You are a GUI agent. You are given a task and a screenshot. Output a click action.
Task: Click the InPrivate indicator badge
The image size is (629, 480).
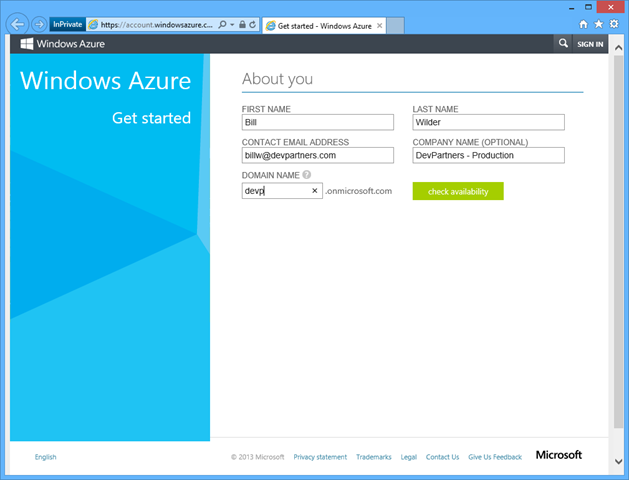pos(67,23)
